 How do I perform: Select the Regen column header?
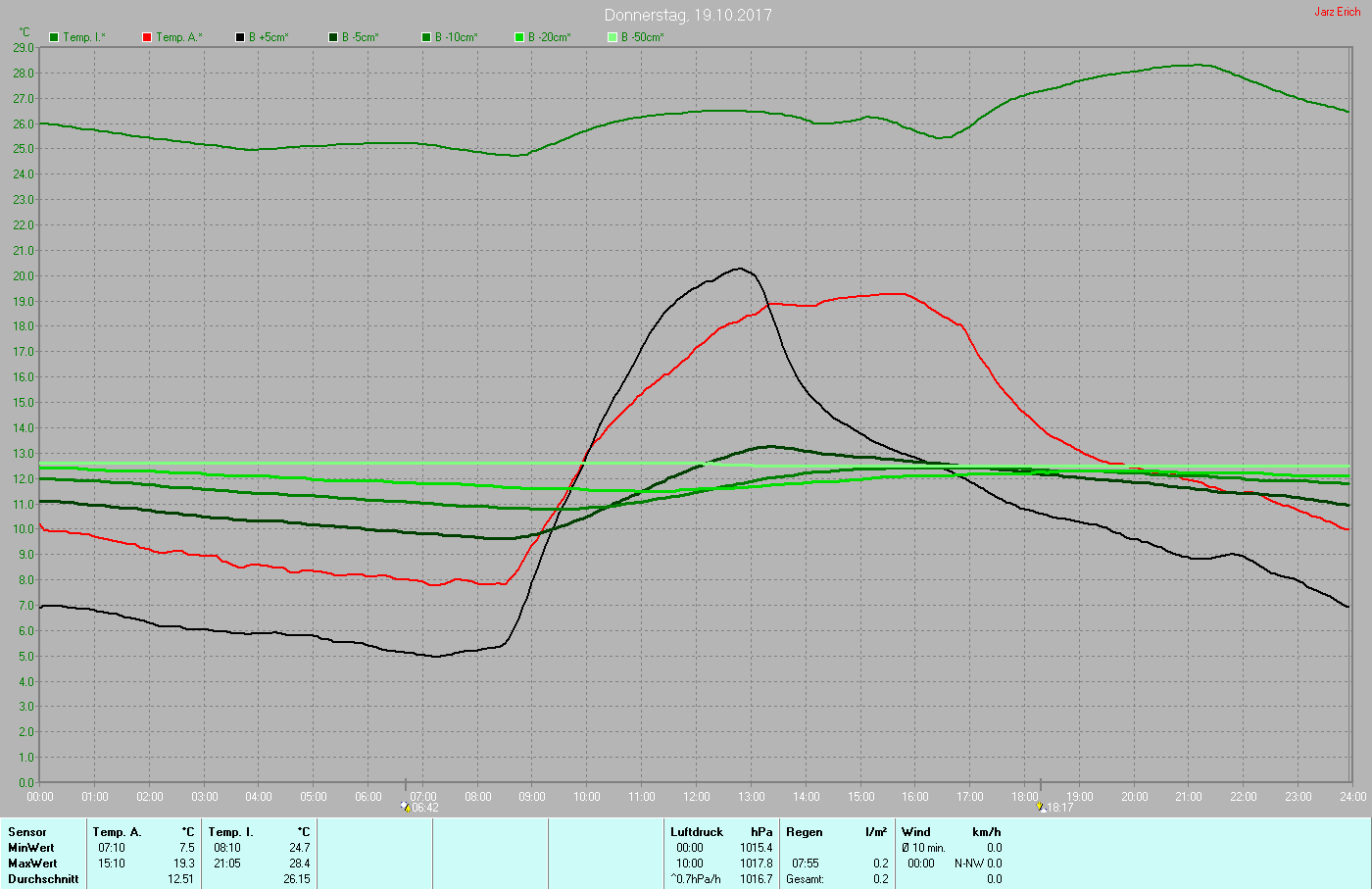click(805, 832)
